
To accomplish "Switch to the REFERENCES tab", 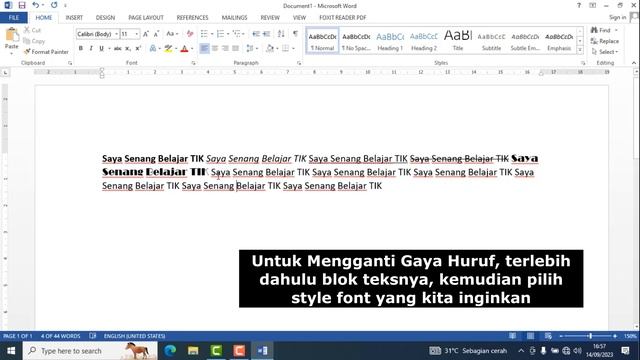I will pos(192,18).
